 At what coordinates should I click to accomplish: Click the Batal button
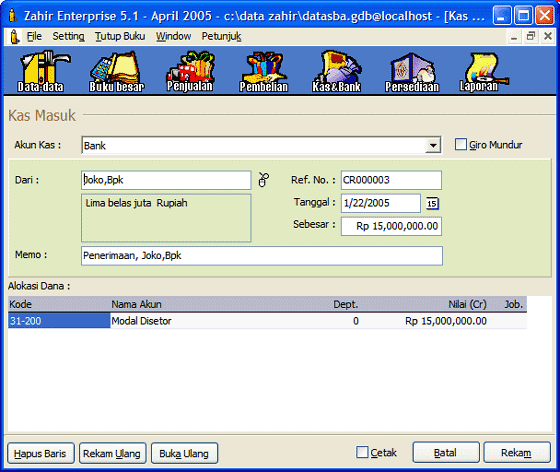coord(446,453)
